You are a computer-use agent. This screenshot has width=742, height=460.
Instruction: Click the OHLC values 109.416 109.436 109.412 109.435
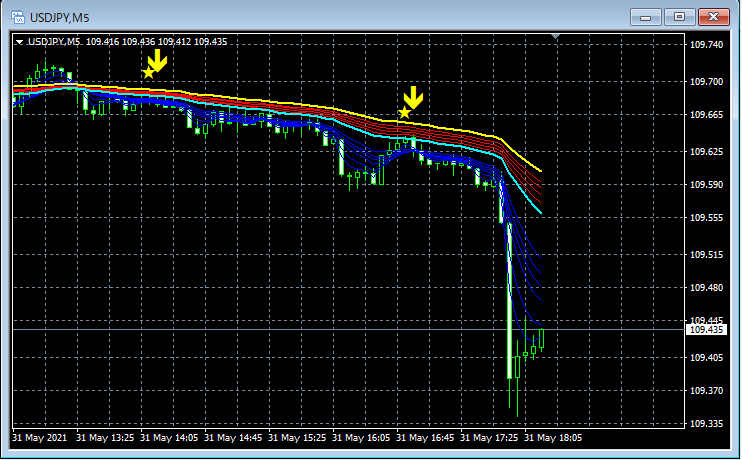point(156,42)
